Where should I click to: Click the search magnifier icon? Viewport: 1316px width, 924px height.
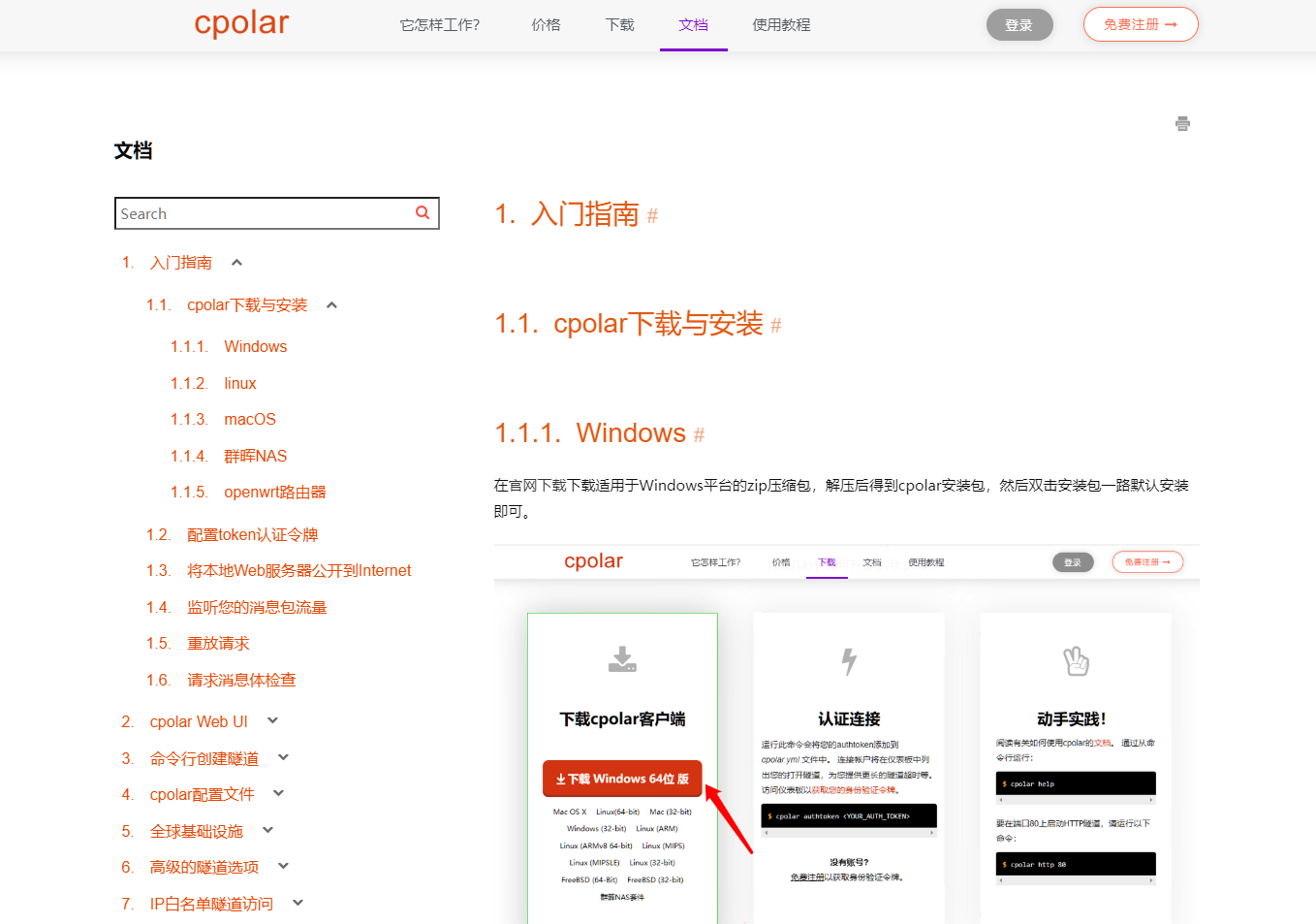(x=422, y=212)
